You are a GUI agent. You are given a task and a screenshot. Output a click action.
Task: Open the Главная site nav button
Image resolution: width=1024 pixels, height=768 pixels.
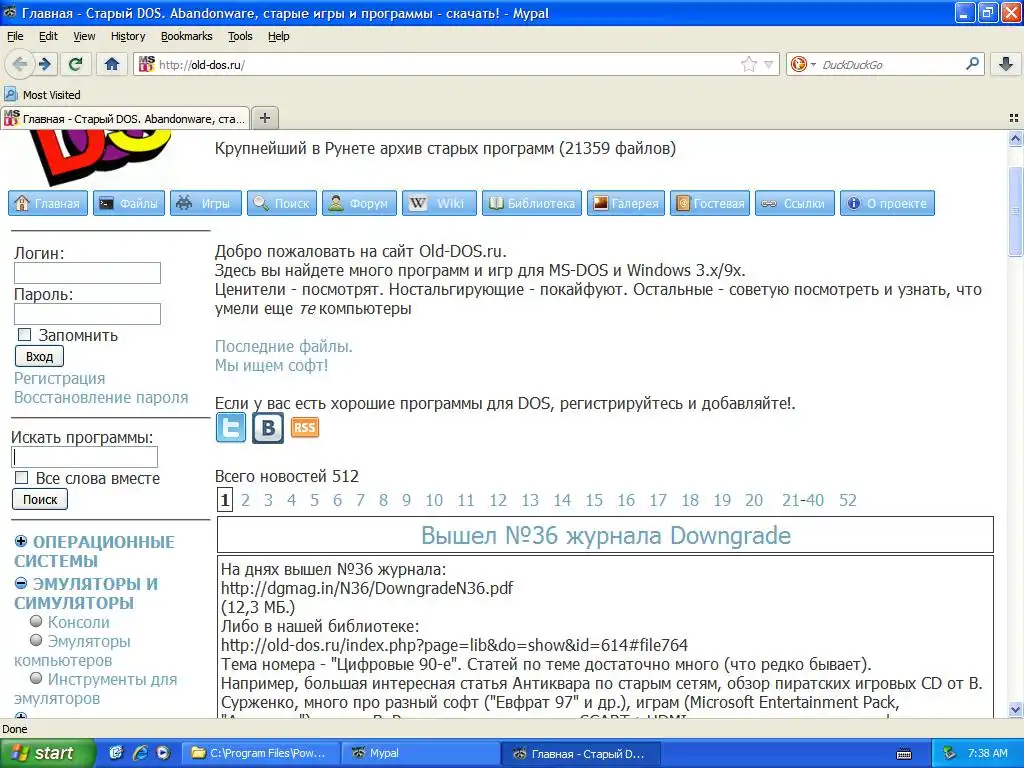click(48, 203)
